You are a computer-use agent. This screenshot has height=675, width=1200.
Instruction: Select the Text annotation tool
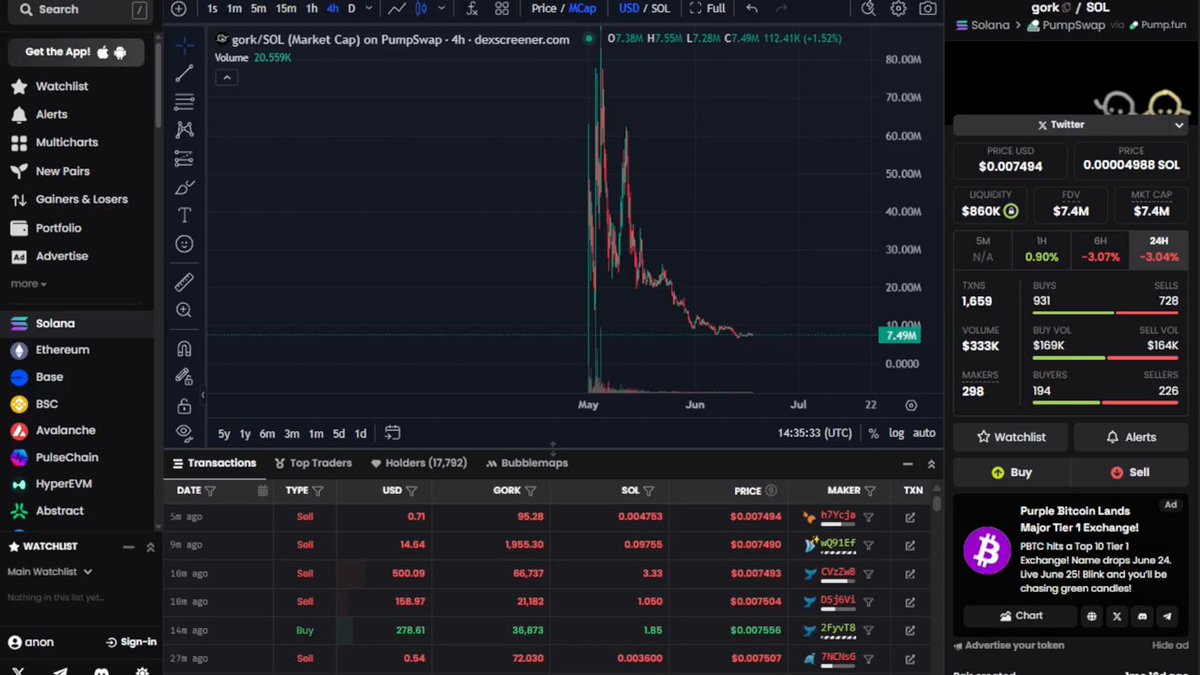tap(184, 215)
